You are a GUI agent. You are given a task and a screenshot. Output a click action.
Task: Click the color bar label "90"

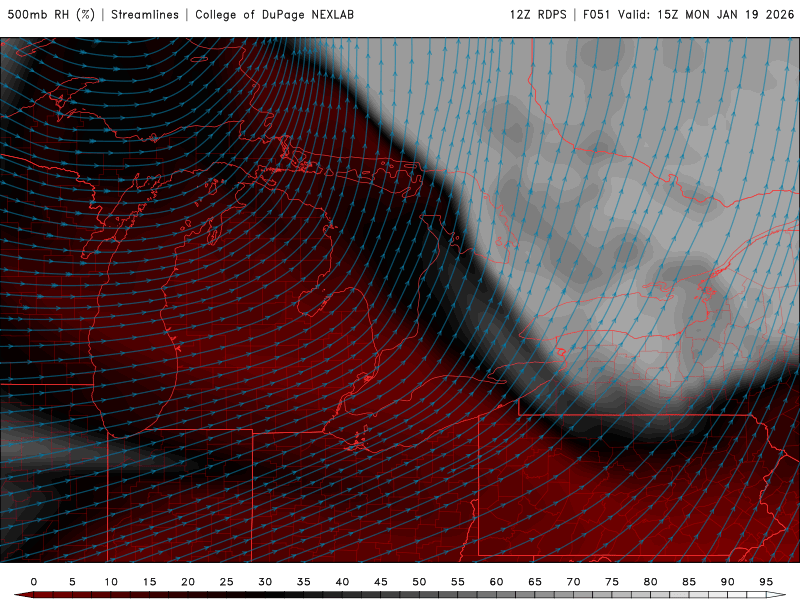727,582
